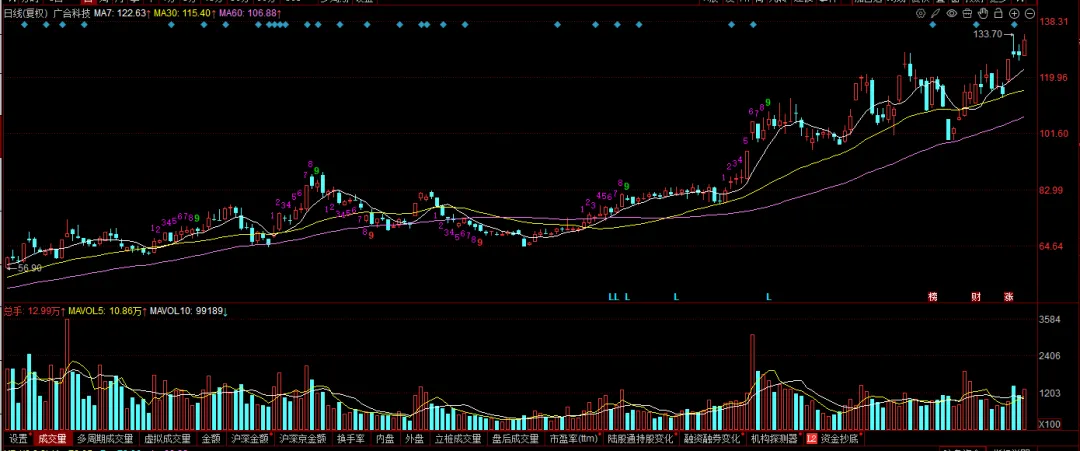Click the red 财 marker on chart
Image resolution: width=1080 pixels, height=451 pixels.
(x=976, y=297)
